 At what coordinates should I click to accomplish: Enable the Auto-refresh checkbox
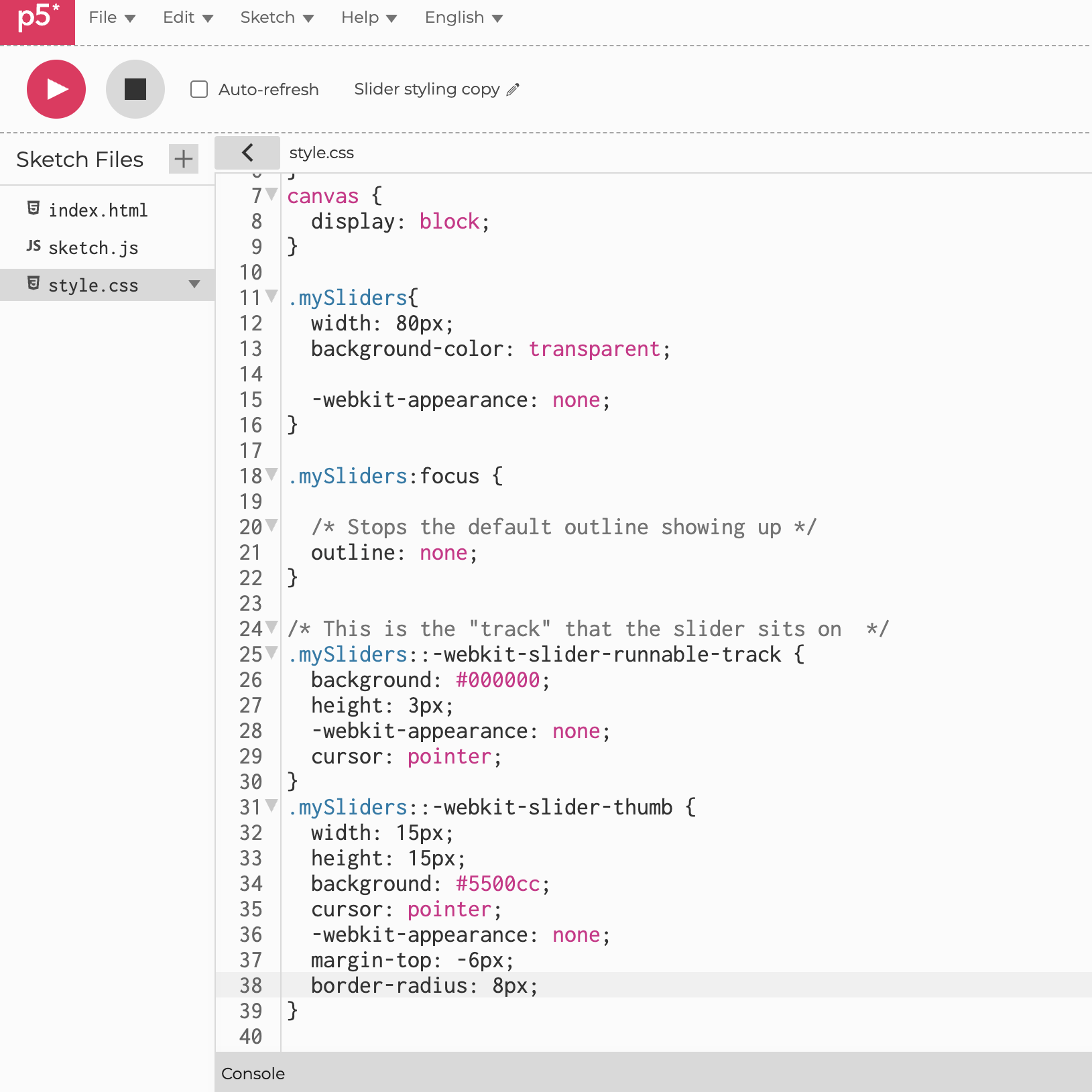199,89
